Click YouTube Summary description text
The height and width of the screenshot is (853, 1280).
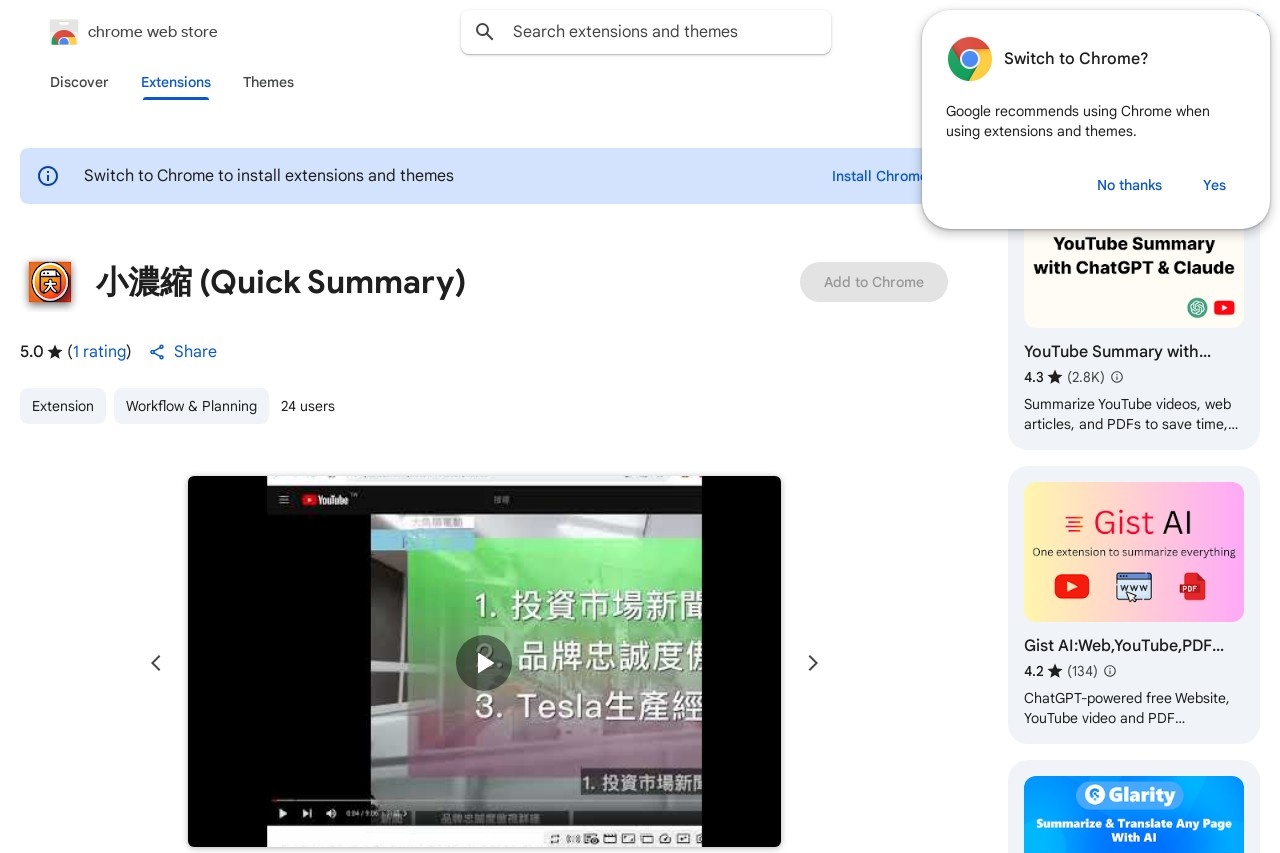(1131, 414)
